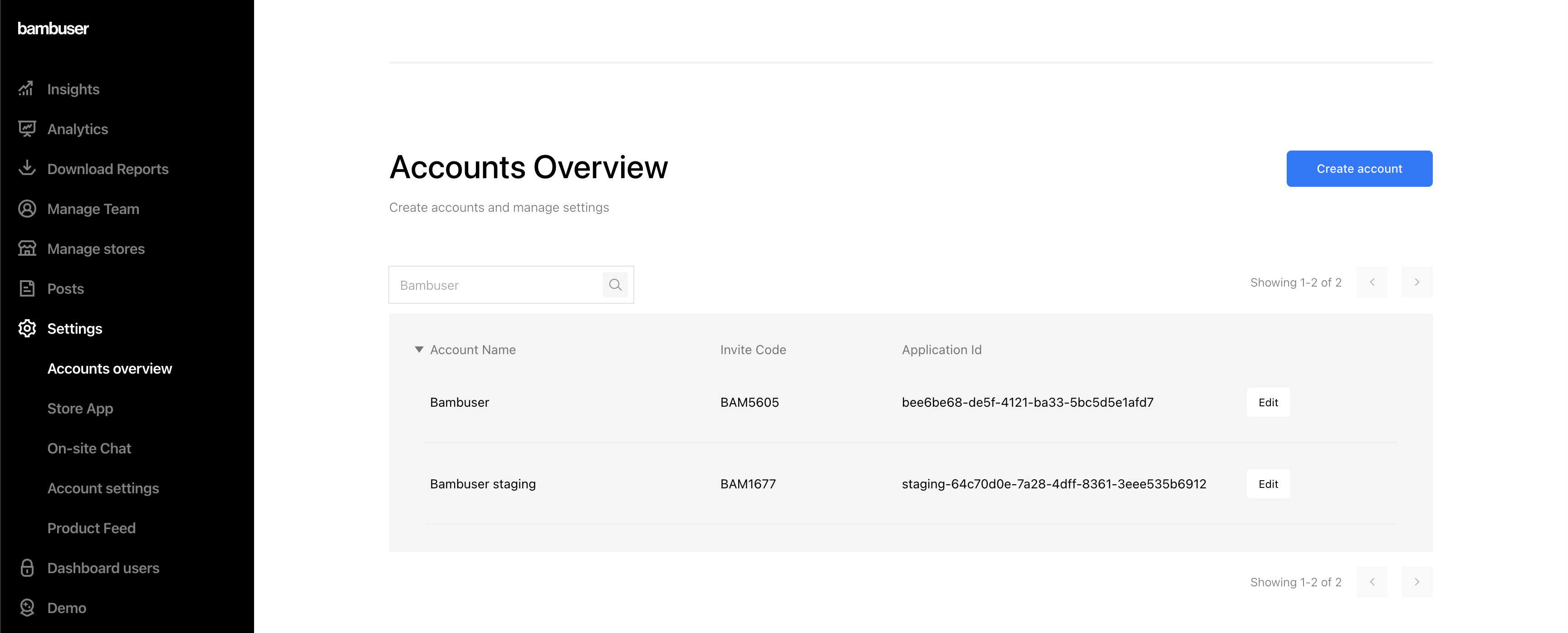
Task: Click the bottom Showing 1-2 of 2 text
Action: click(x=1295, y=582)
